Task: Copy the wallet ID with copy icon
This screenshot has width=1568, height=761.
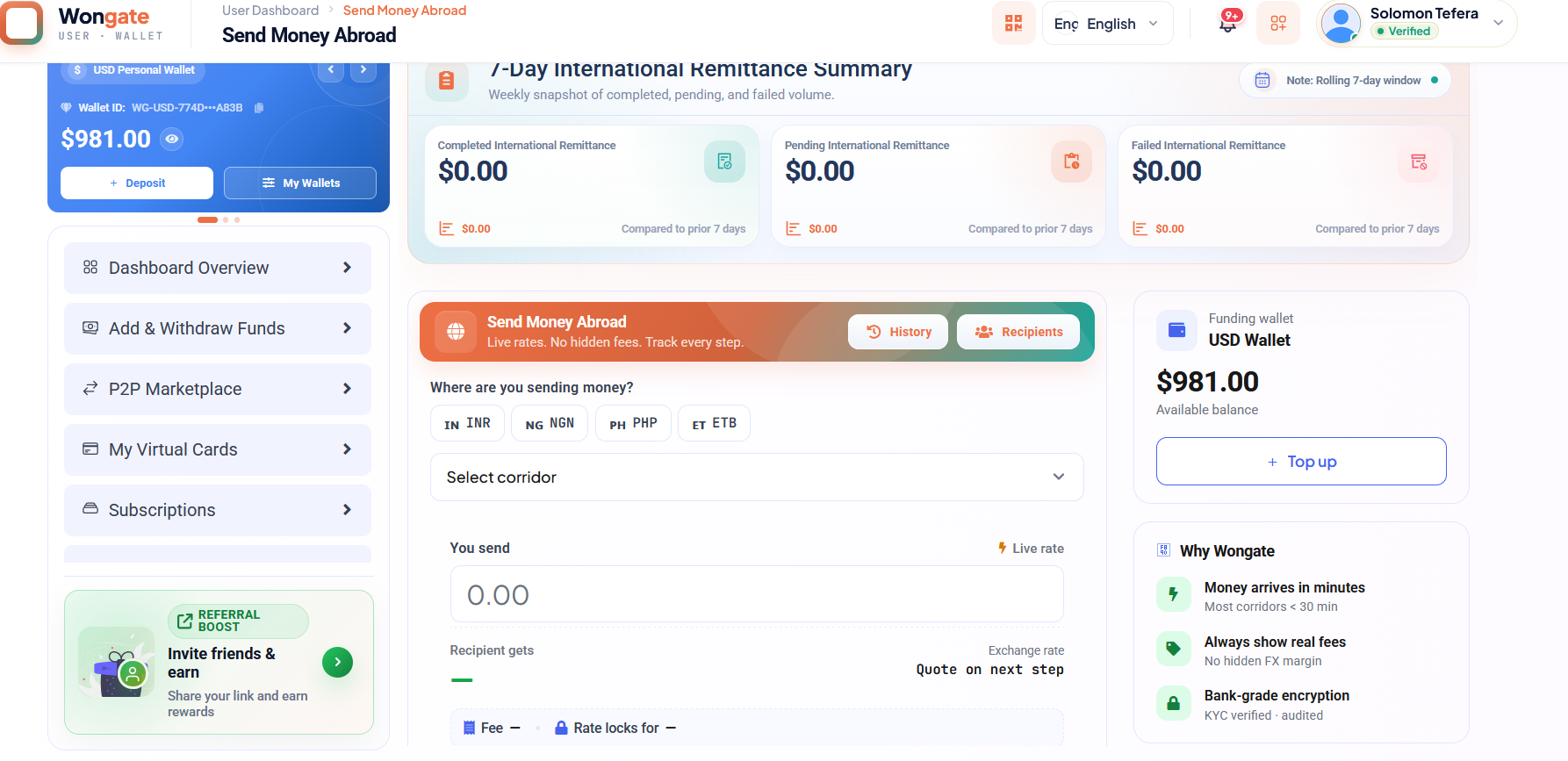Action: pos(259,108)
